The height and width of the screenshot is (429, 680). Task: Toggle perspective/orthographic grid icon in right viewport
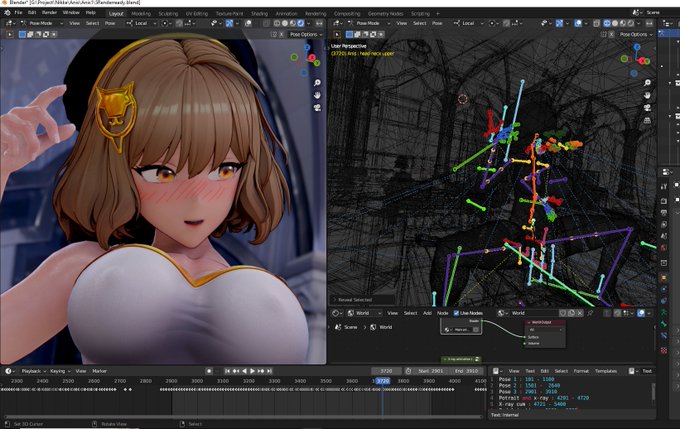647,120
